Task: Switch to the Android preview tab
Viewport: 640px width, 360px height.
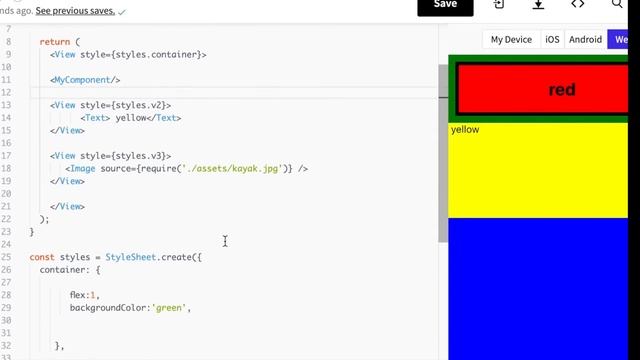Action: point(585,40)
